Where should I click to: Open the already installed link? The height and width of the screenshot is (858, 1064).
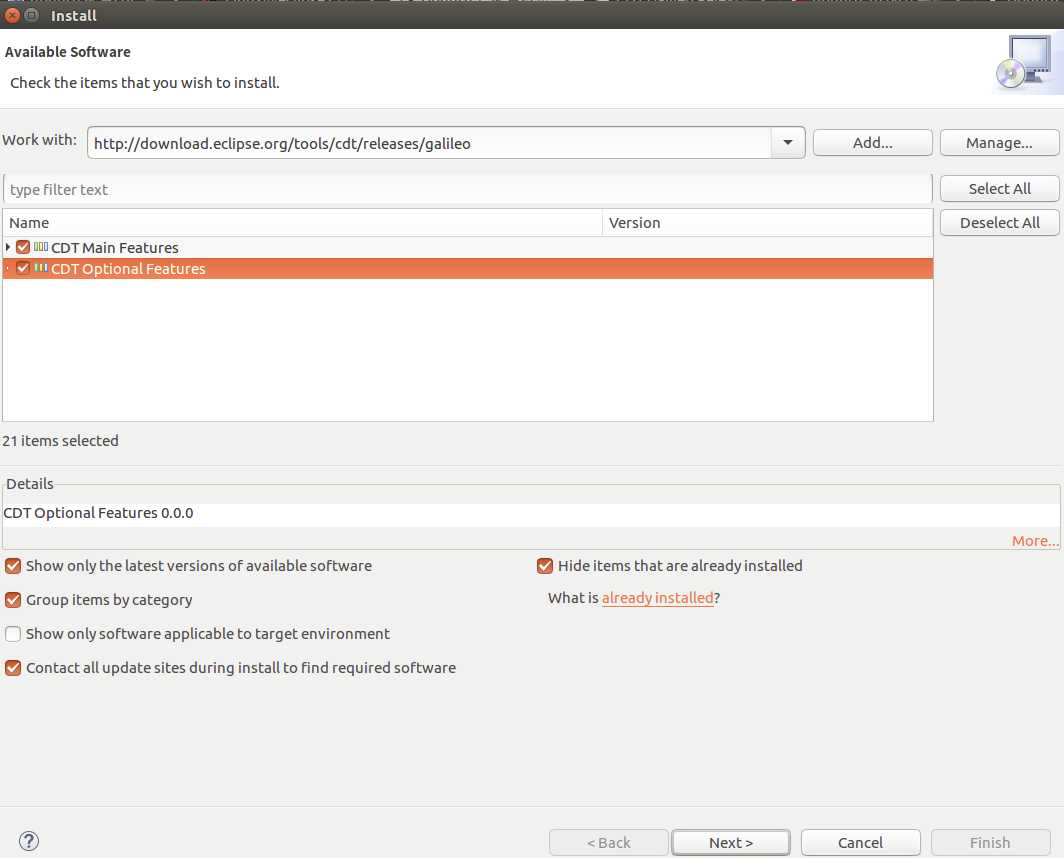coord(658,598)
